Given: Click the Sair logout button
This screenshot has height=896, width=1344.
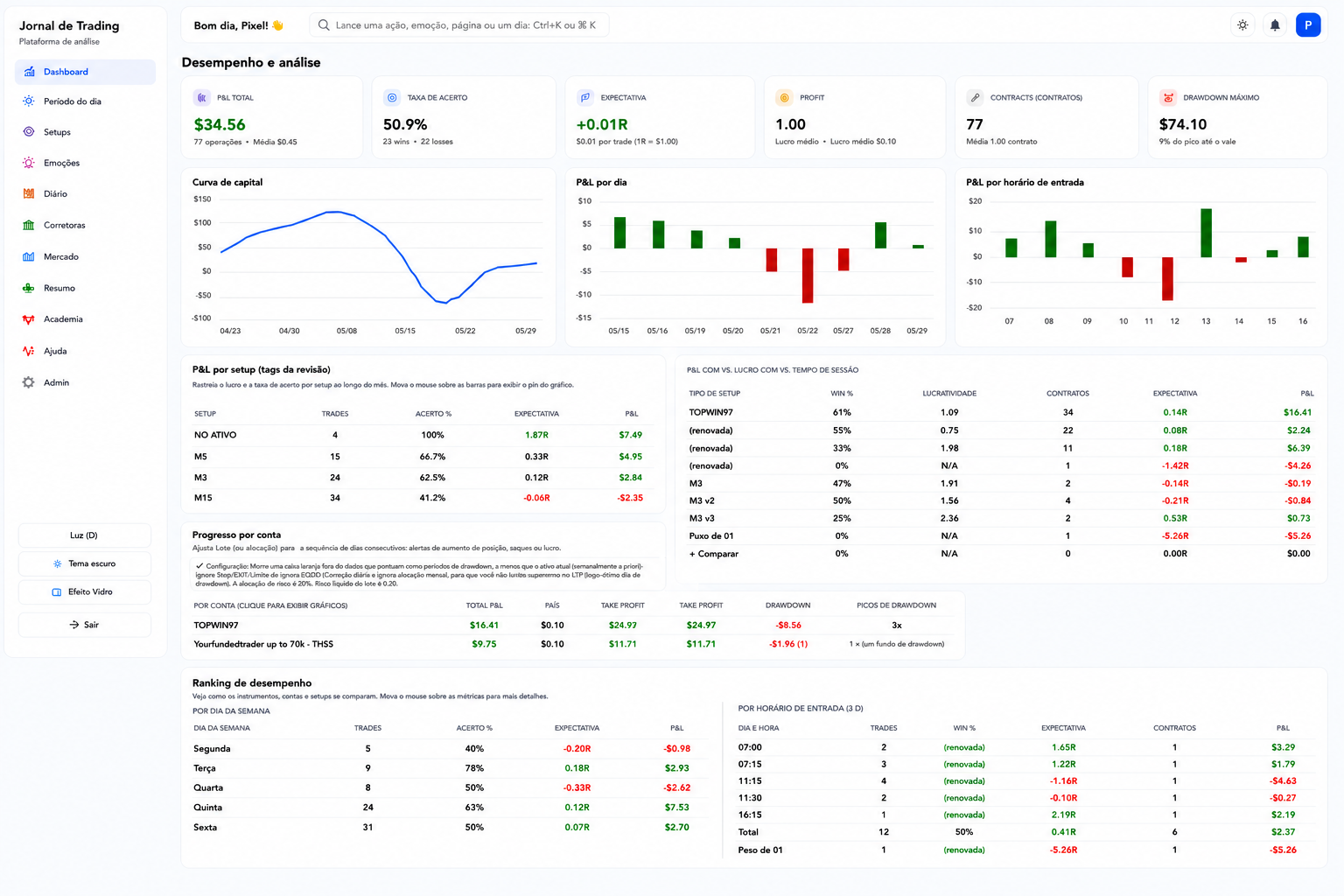Looking at the screenshot, I should tap(84, 625).
